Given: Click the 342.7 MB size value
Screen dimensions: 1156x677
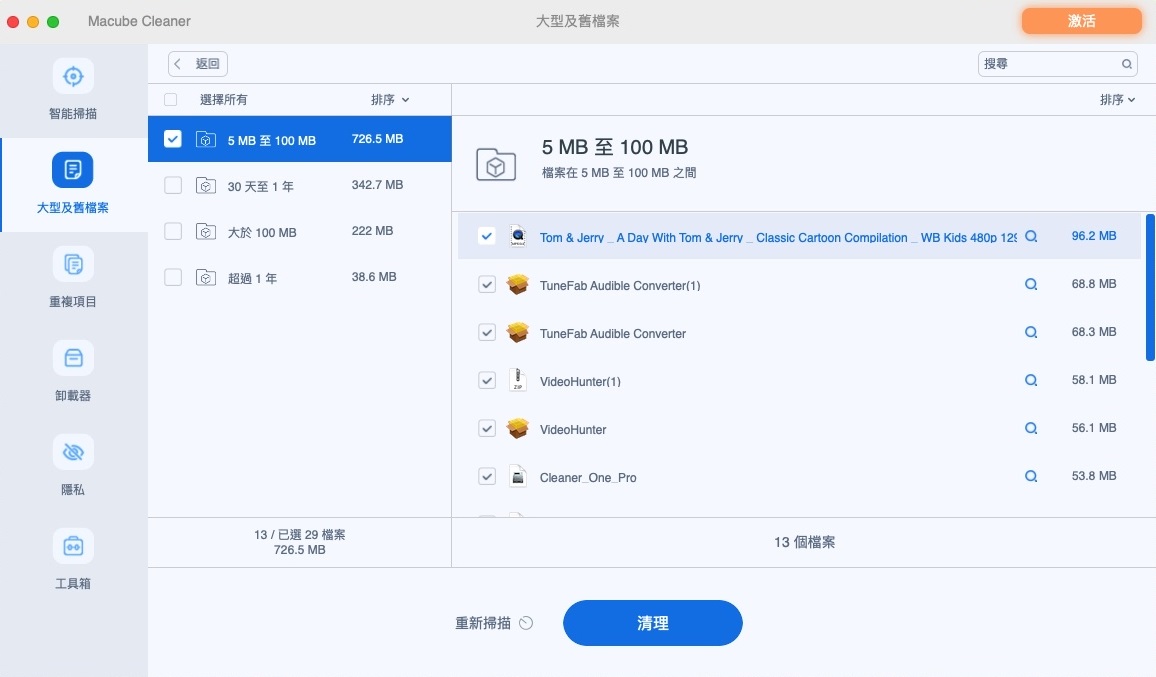Looking at the screenshot, I should coord(377,185).
